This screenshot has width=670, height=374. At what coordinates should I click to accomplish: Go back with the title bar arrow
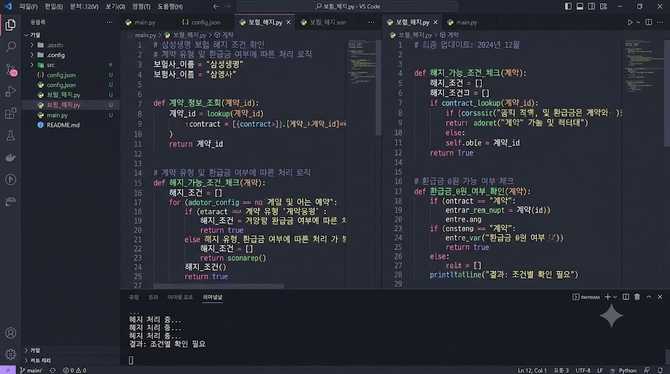pos(216,6)
